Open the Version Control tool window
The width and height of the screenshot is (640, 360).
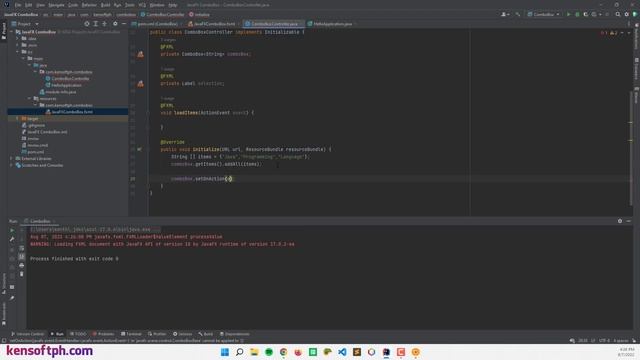coord(27,334)
